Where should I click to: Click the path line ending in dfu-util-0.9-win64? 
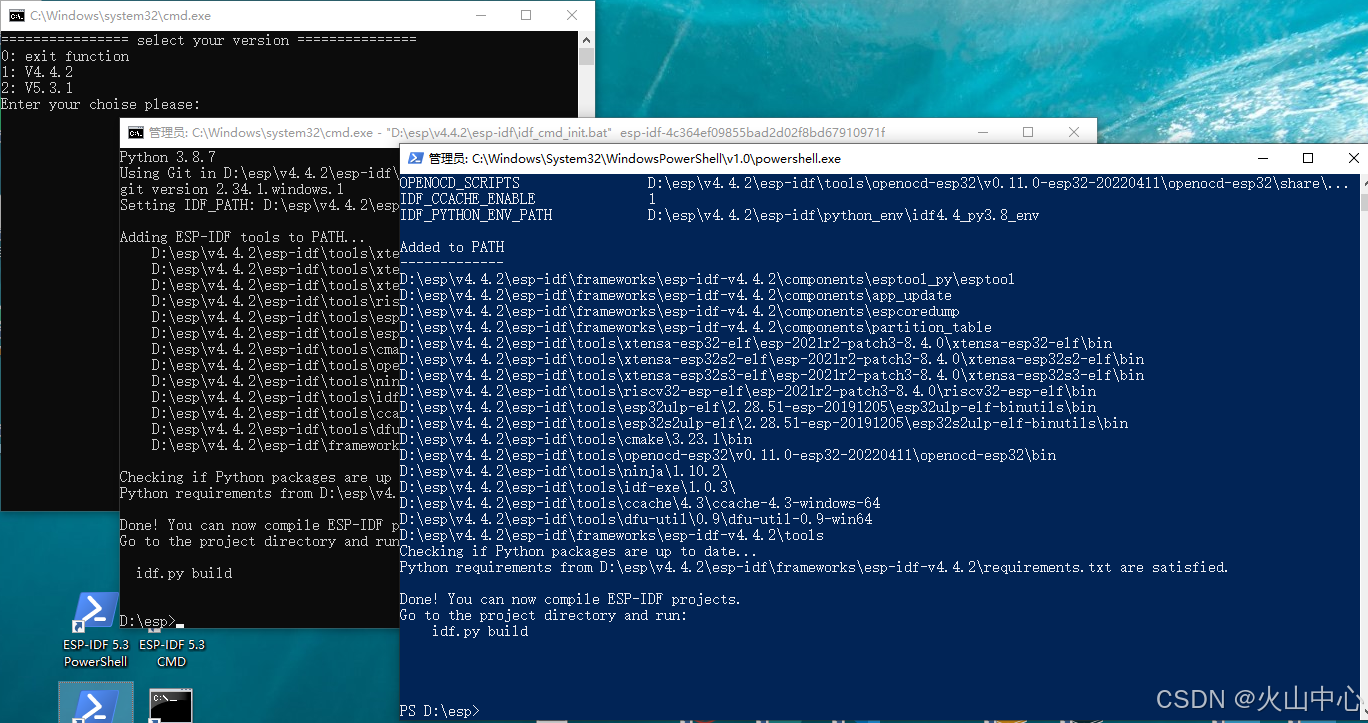coord(635,519)
